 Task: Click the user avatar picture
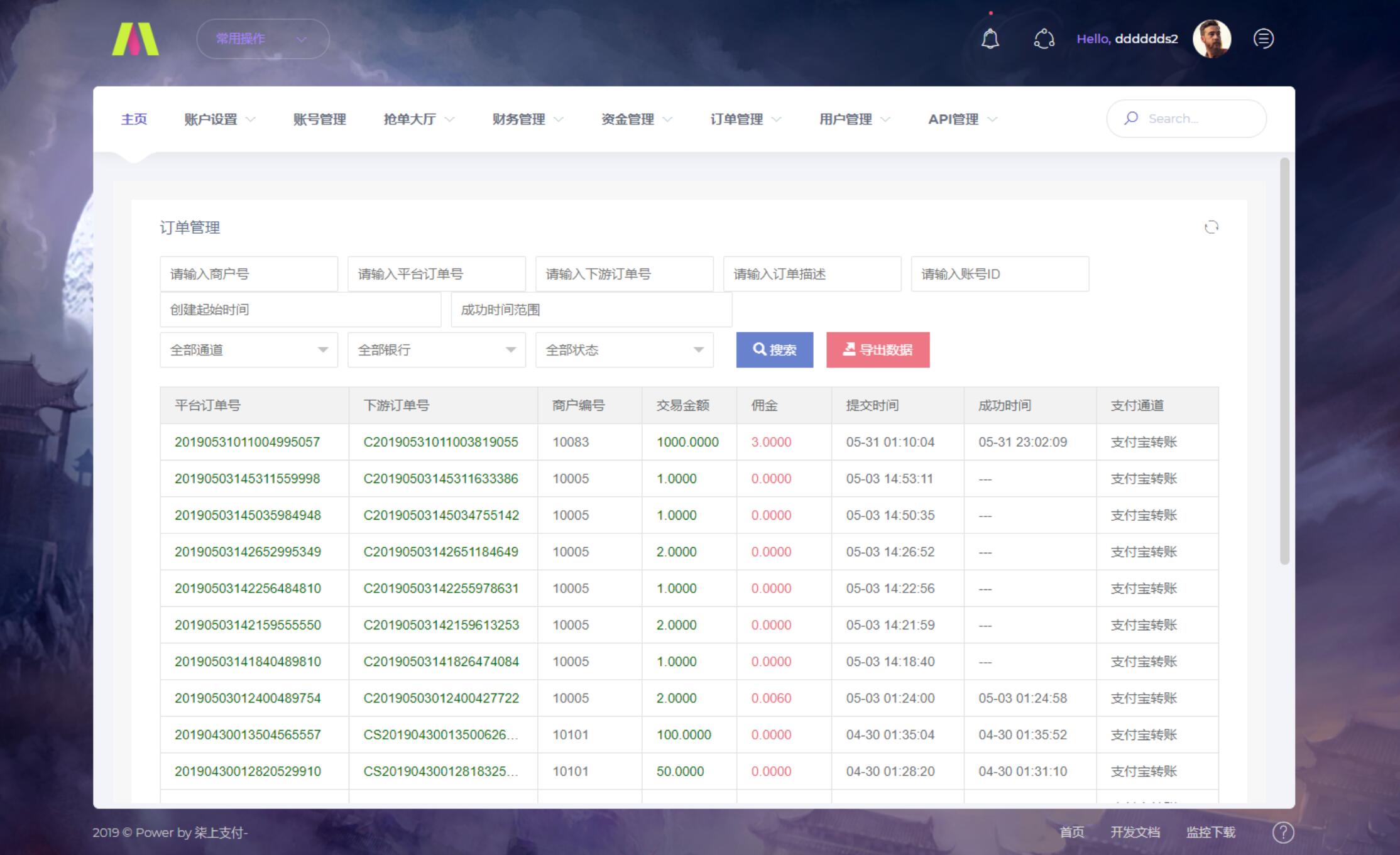1211,39
